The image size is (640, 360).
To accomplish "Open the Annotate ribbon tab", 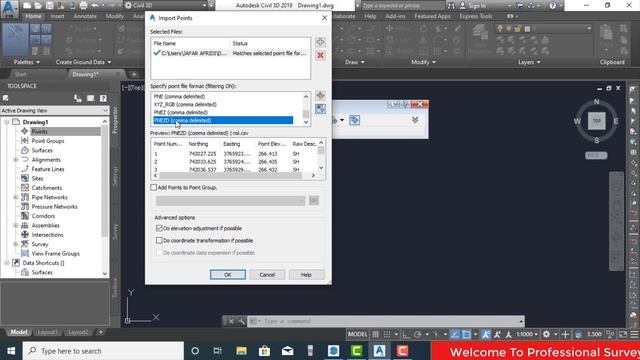I will 85,16.
